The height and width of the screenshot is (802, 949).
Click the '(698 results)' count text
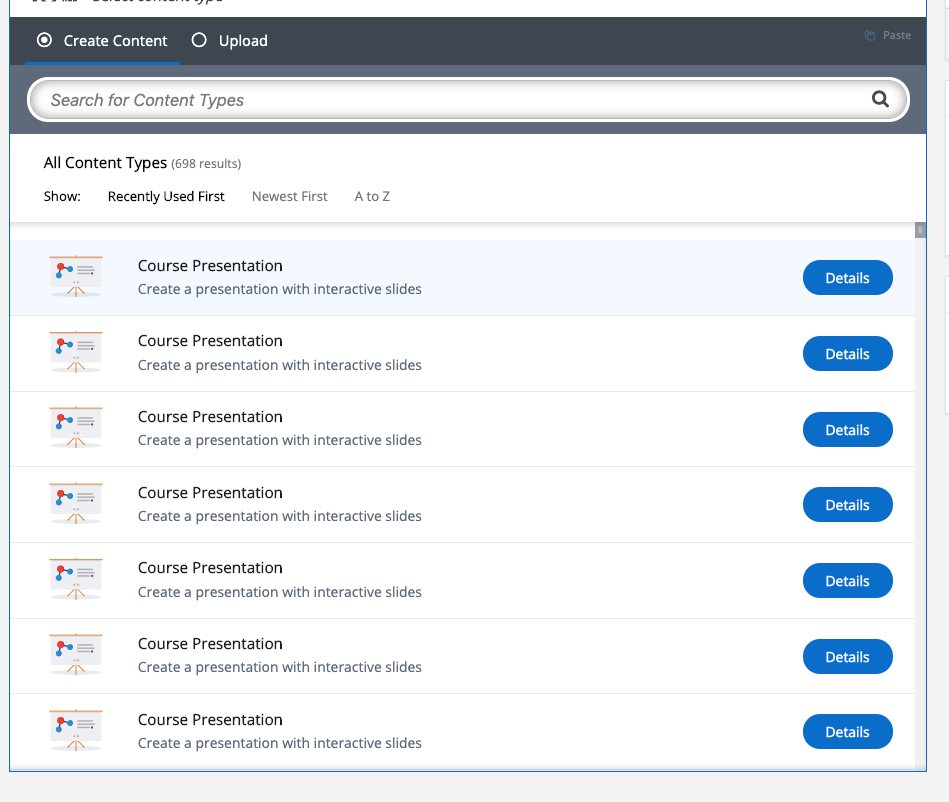[206, 163]
